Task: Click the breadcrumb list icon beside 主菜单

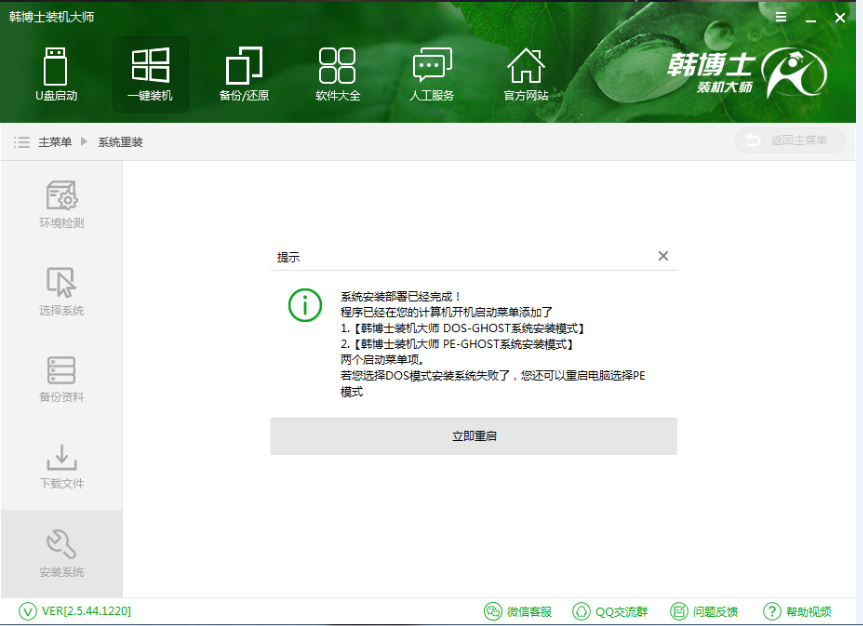Action: pyautogui.click(x=21, y=142)
